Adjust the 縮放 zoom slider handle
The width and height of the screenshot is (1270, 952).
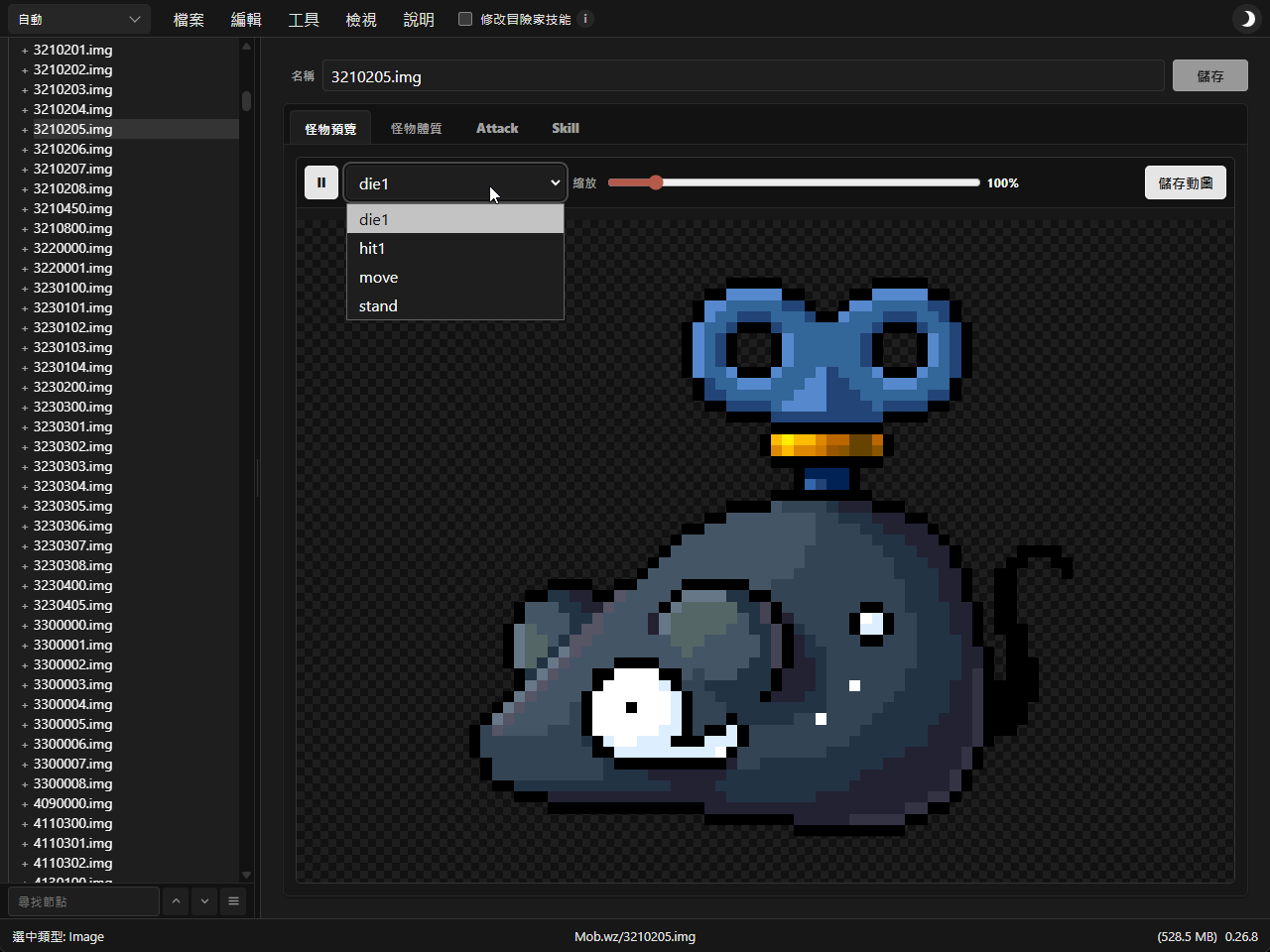656,182
